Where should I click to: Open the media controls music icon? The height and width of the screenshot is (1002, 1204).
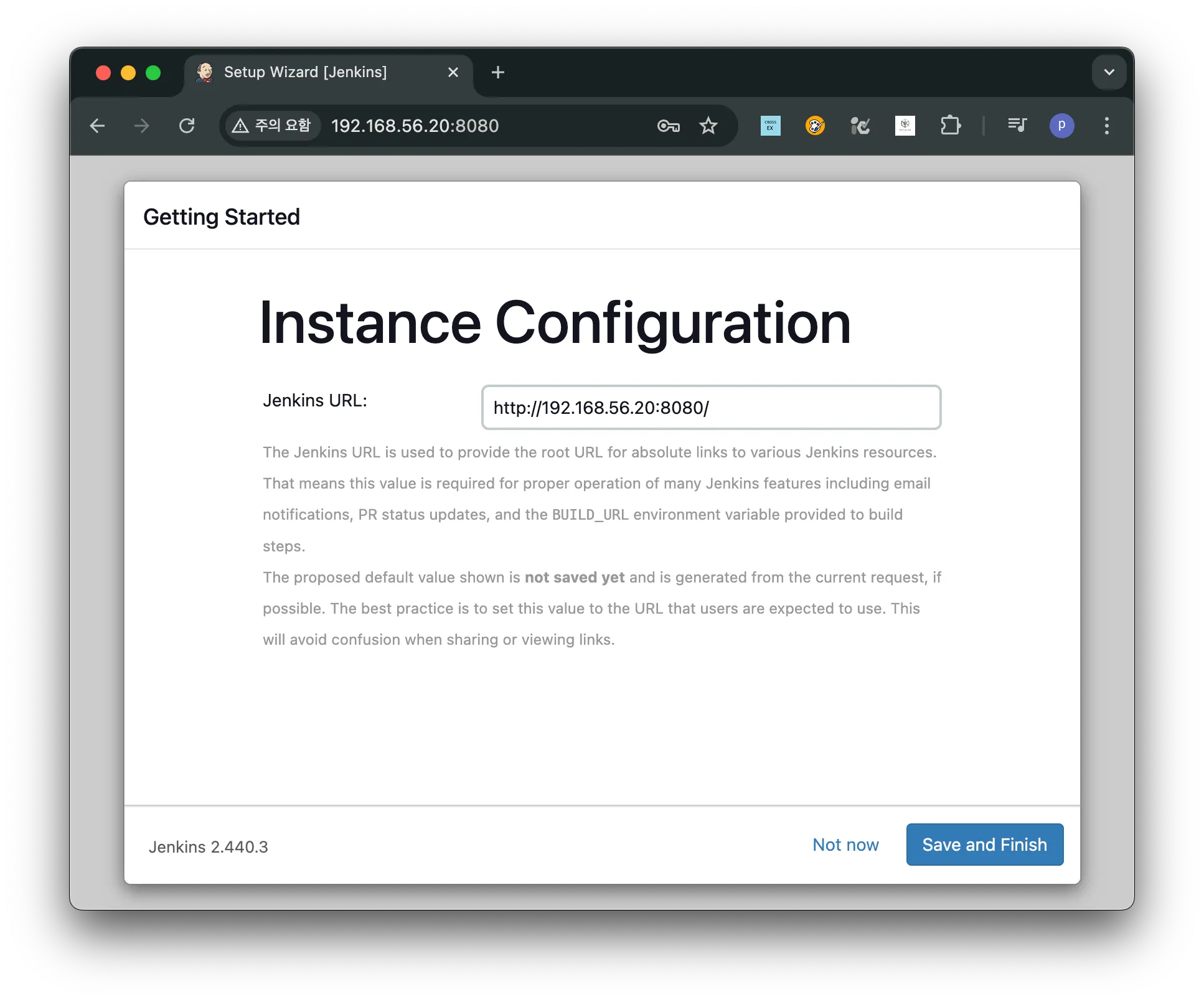click(1017, 126)
